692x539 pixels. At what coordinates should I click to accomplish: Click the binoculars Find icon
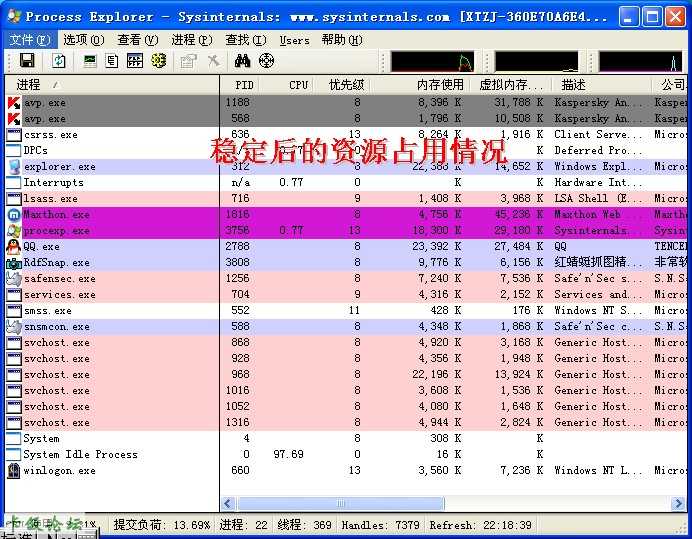242,60
